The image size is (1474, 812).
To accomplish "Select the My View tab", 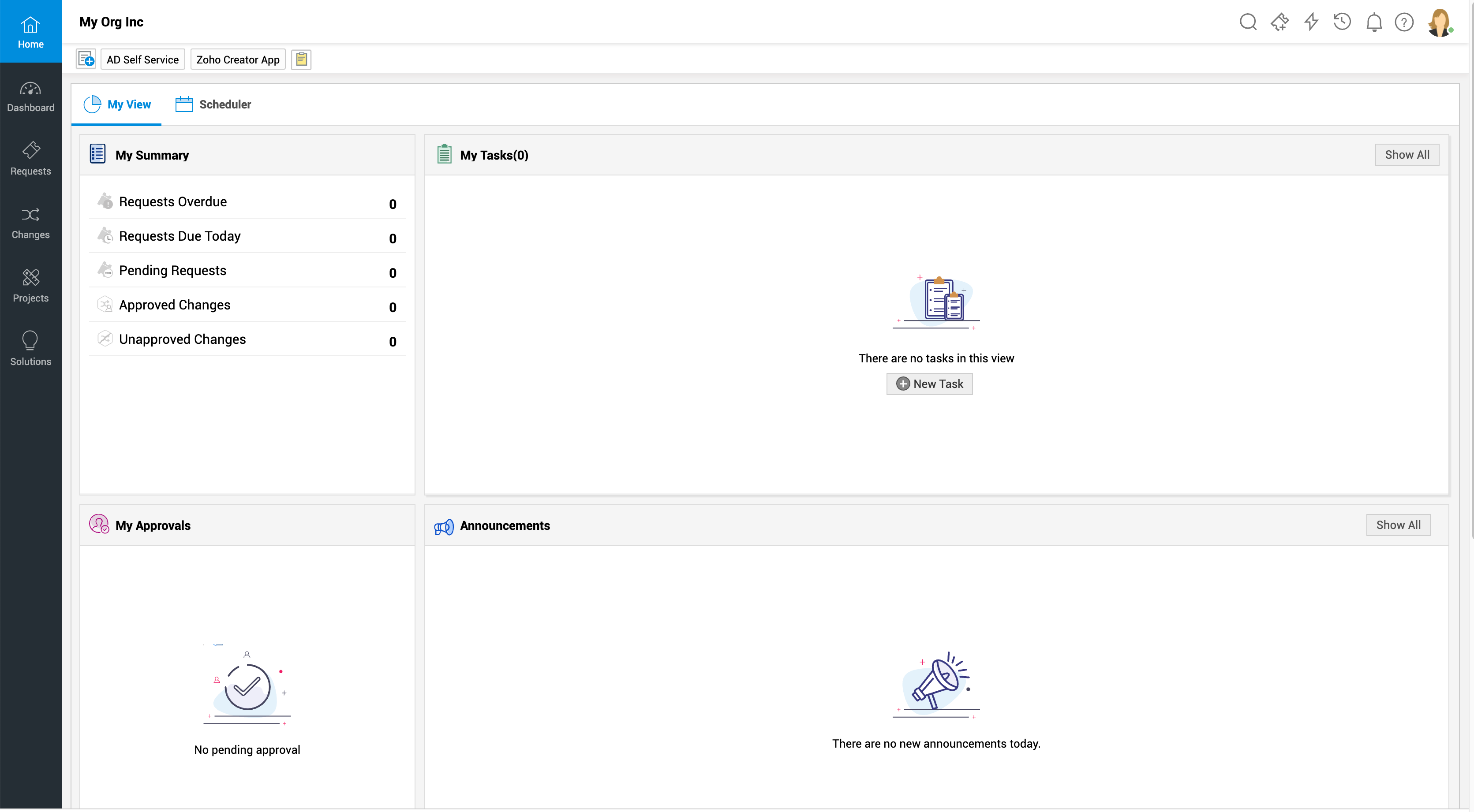I will click(117, 104).
